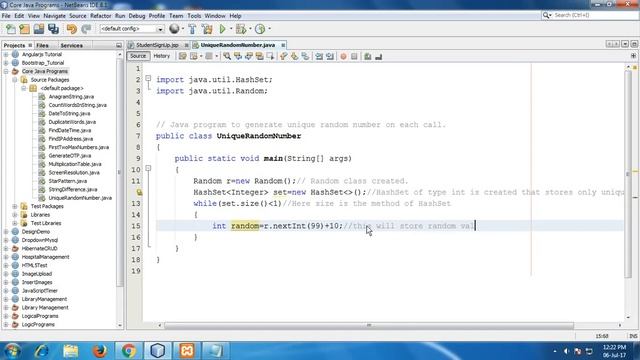The height and width of the screenshot is (360, 640).
Task: Open the File menu
Action: click(6, 16)
